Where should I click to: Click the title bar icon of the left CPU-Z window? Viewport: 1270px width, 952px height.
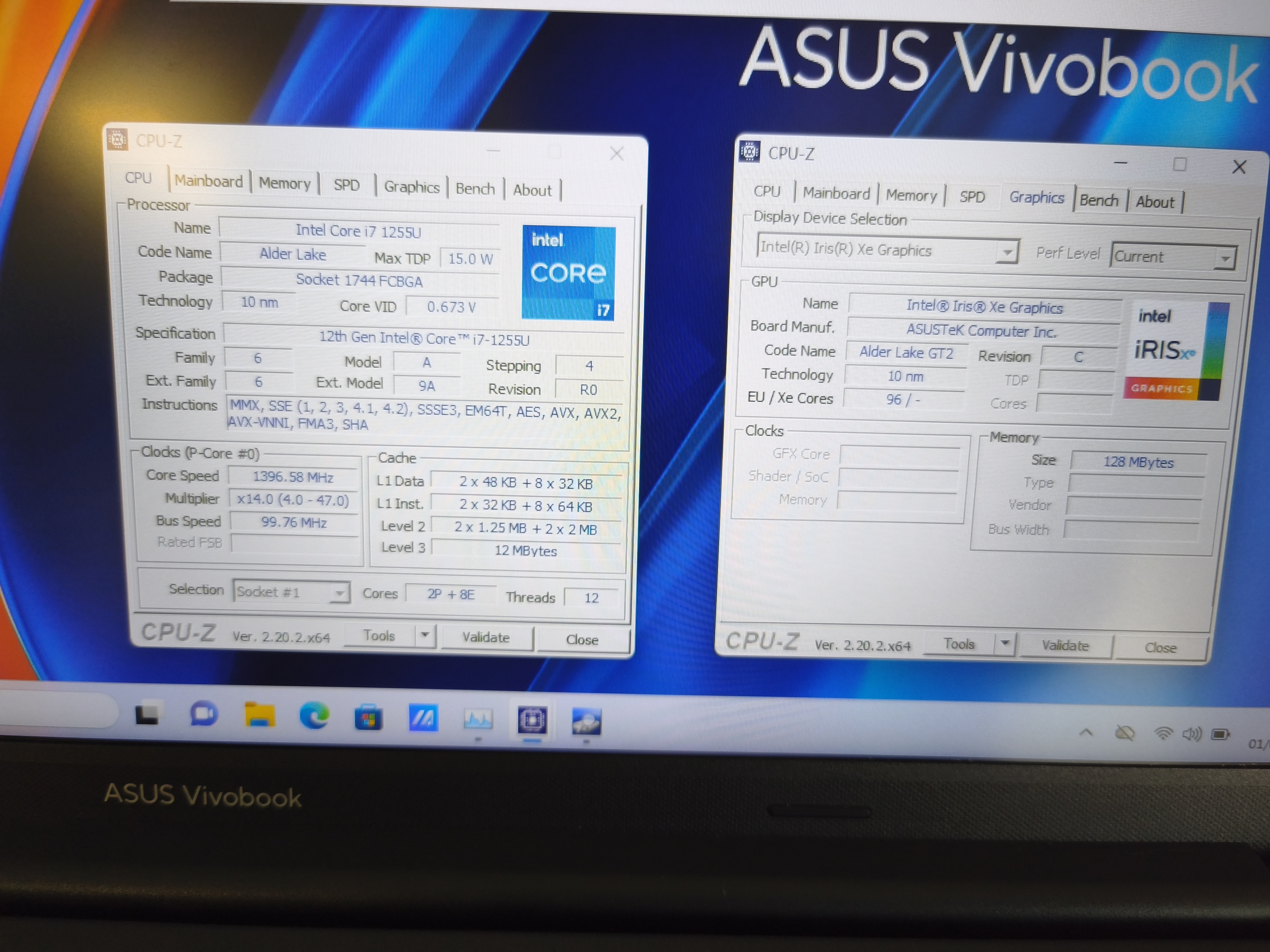coord(117,139)
